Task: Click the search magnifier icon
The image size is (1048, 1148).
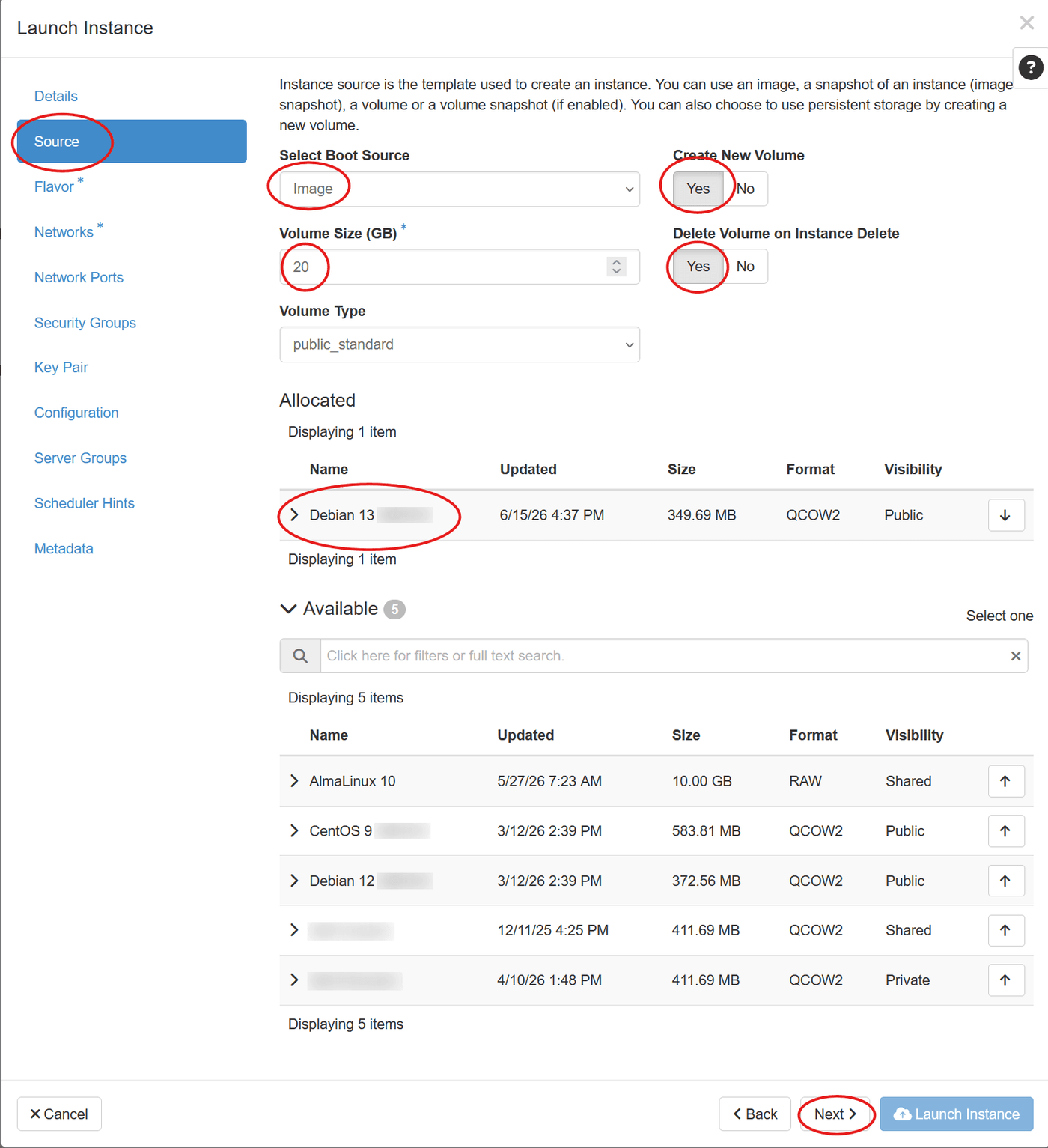Action: point(300,656)
